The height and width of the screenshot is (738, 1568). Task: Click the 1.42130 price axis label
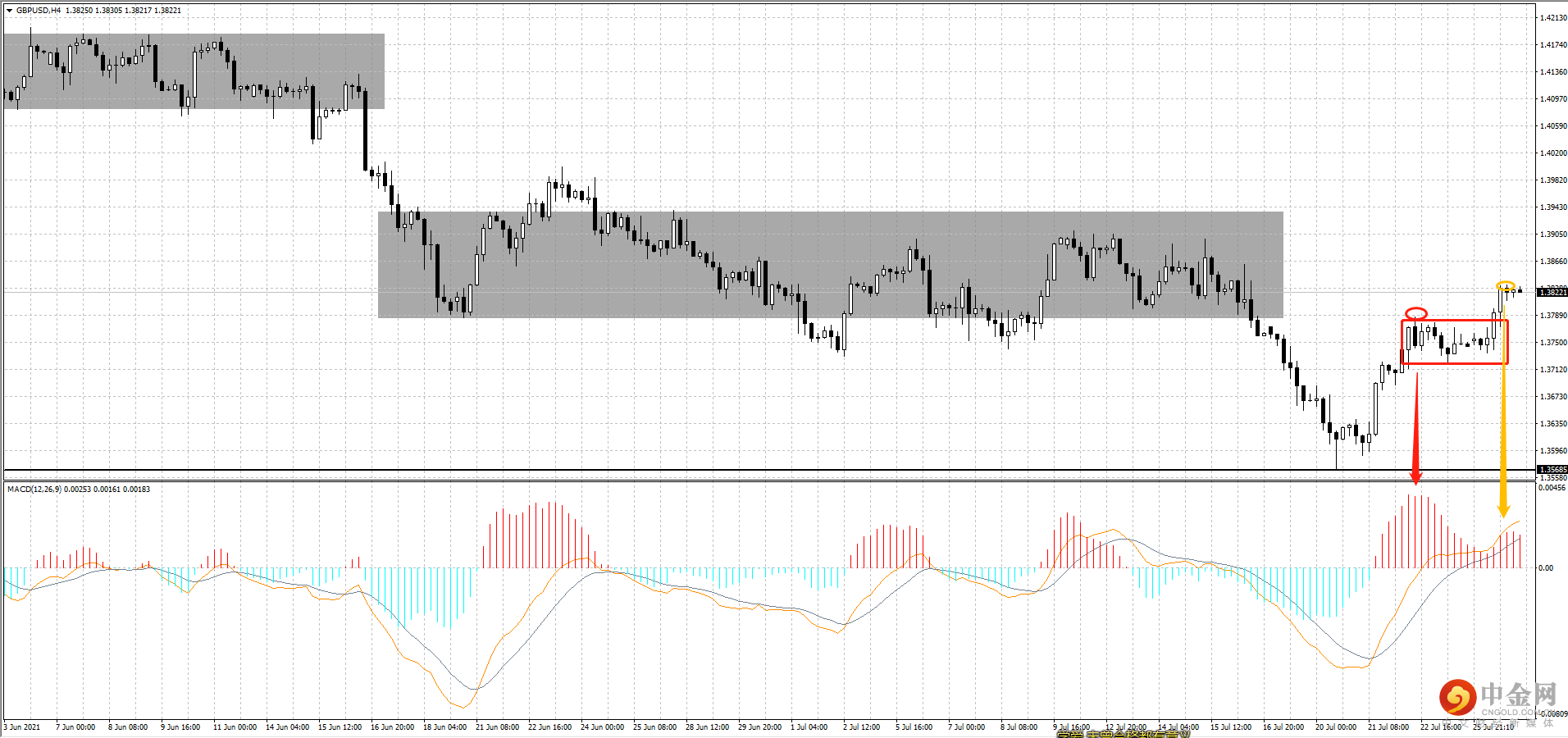tap(1553, 18)
